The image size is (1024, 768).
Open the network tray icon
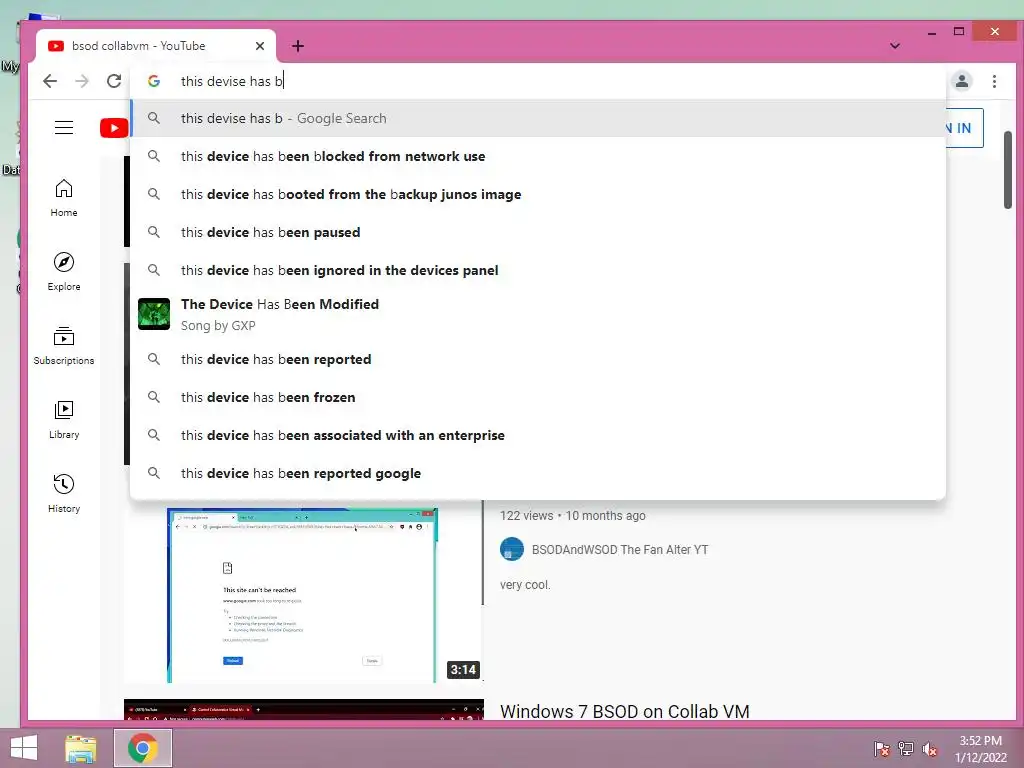click(x=906, y=749)
